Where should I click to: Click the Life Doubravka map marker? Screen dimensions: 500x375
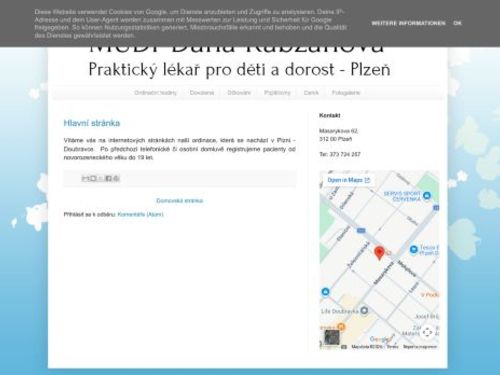click(364, 311)
